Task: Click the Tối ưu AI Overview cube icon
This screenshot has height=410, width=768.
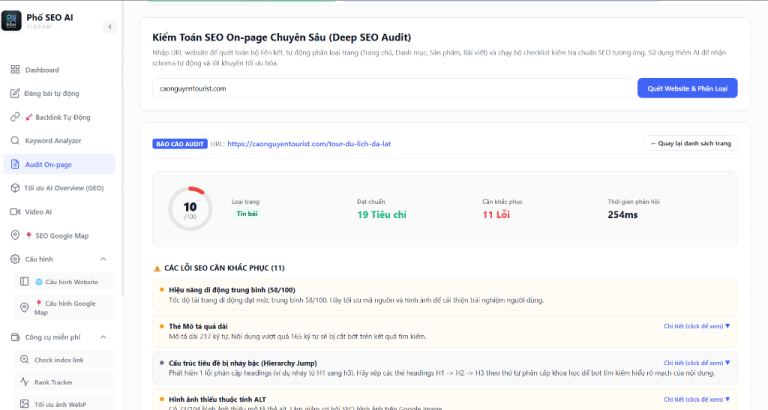Action: (x=15, y=188)
